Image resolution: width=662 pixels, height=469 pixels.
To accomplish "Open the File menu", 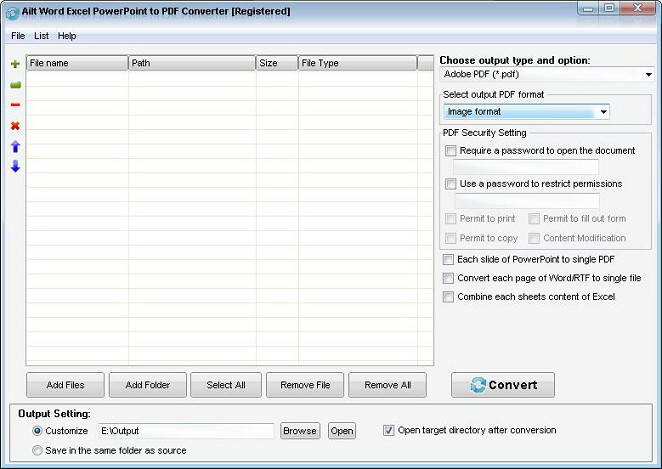I will click(x=18, y=36).
